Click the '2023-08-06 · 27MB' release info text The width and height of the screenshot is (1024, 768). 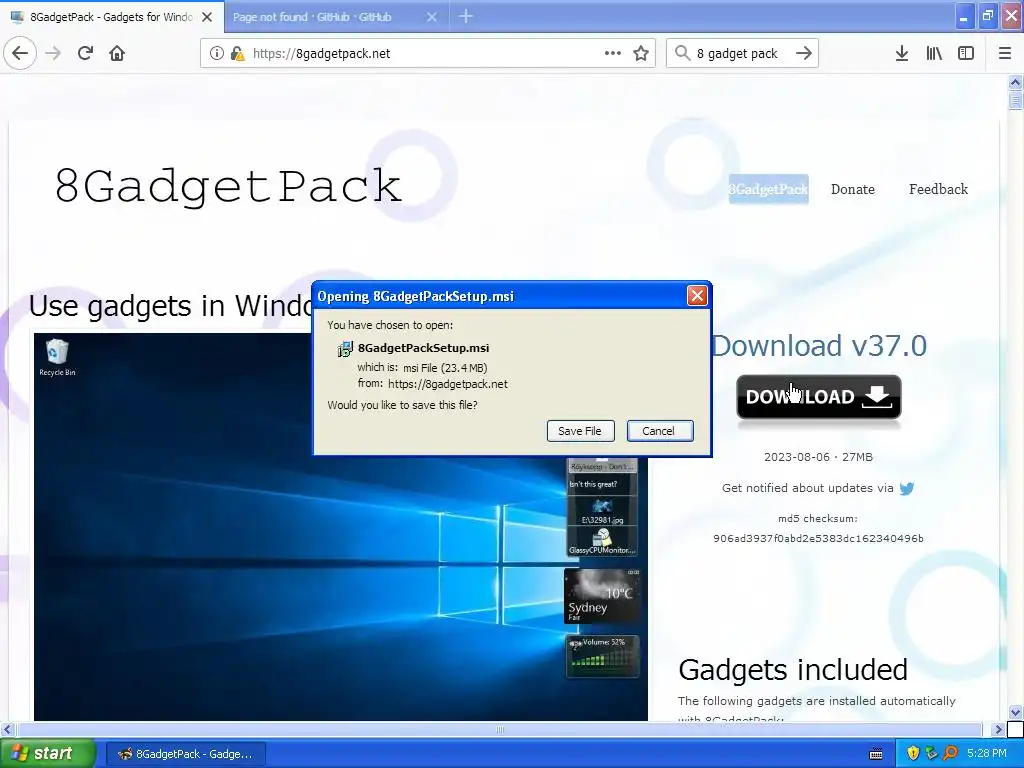pos(818,457)
